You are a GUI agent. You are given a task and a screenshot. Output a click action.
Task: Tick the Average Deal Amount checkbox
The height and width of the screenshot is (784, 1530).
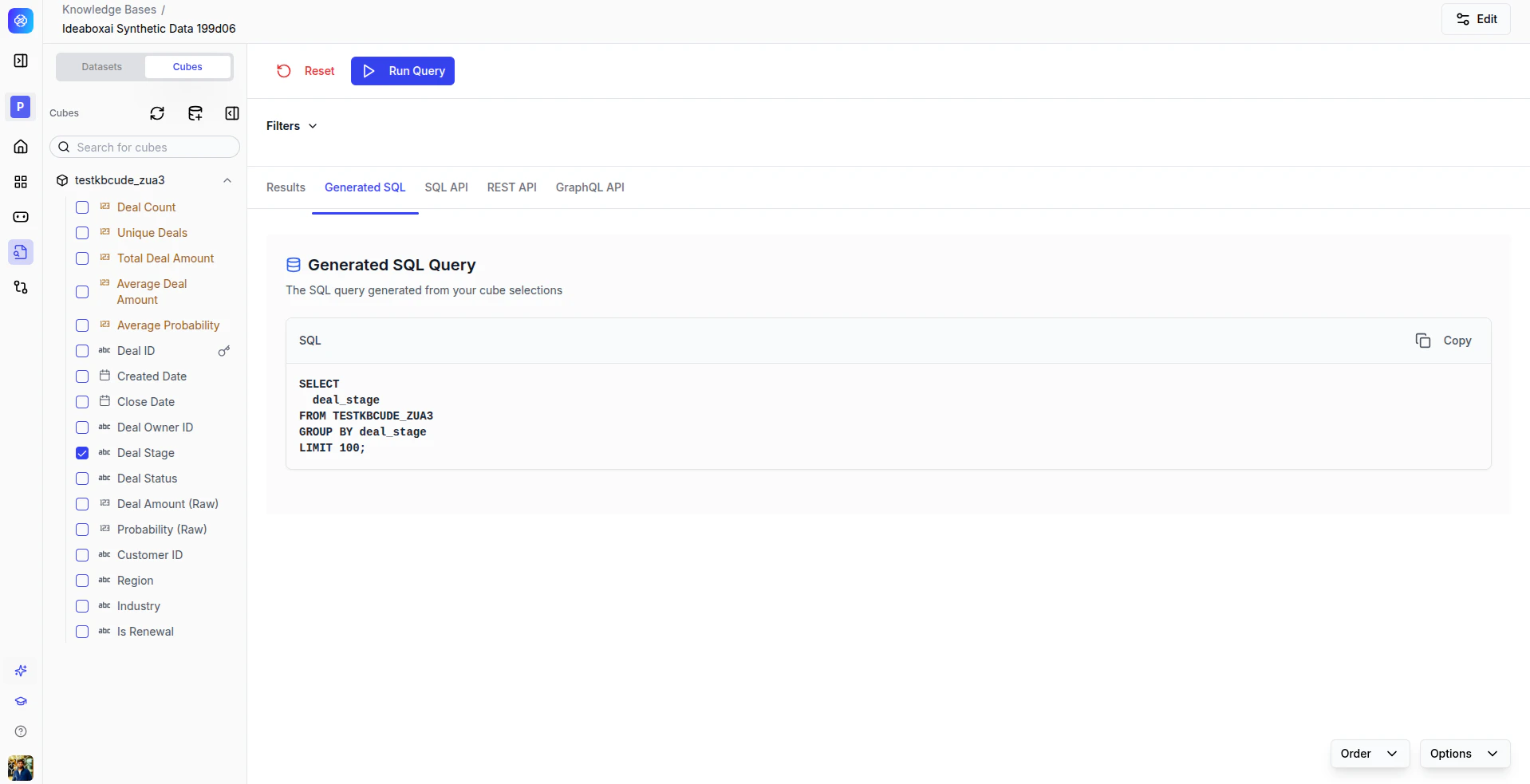82,292
